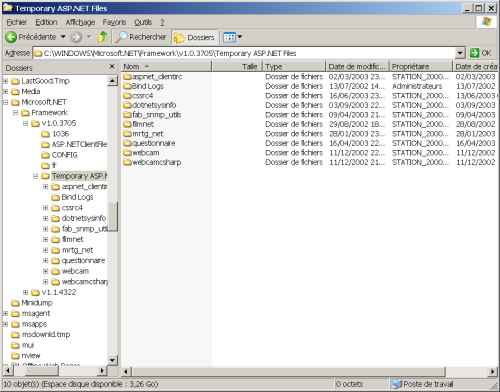
Task: Click mui folder icon in tree
Action: (x=15, y=345)
